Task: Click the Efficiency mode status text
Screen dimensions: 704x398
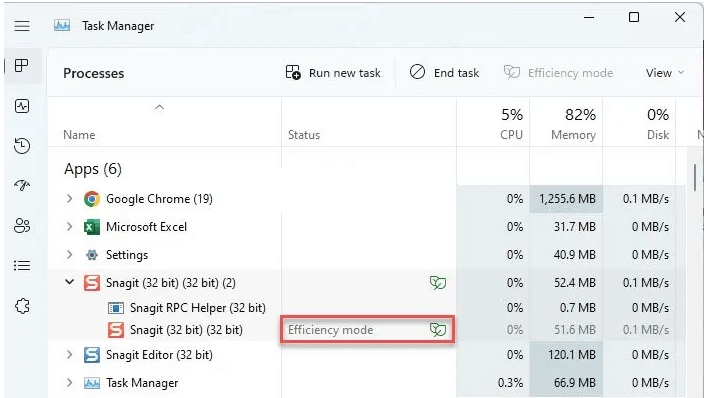Action: (330, 330)
